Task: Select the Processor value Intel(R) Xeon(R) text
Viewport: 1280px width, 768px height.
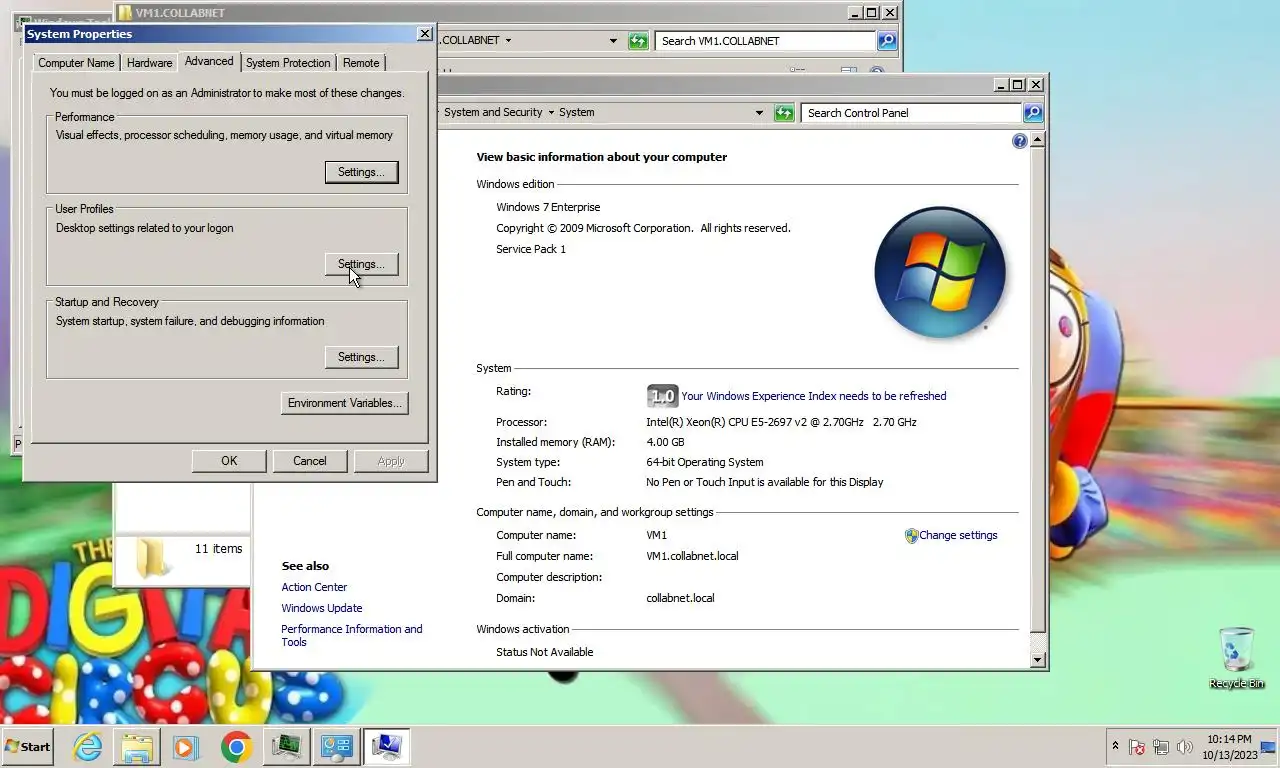Action: pos(781,422)
